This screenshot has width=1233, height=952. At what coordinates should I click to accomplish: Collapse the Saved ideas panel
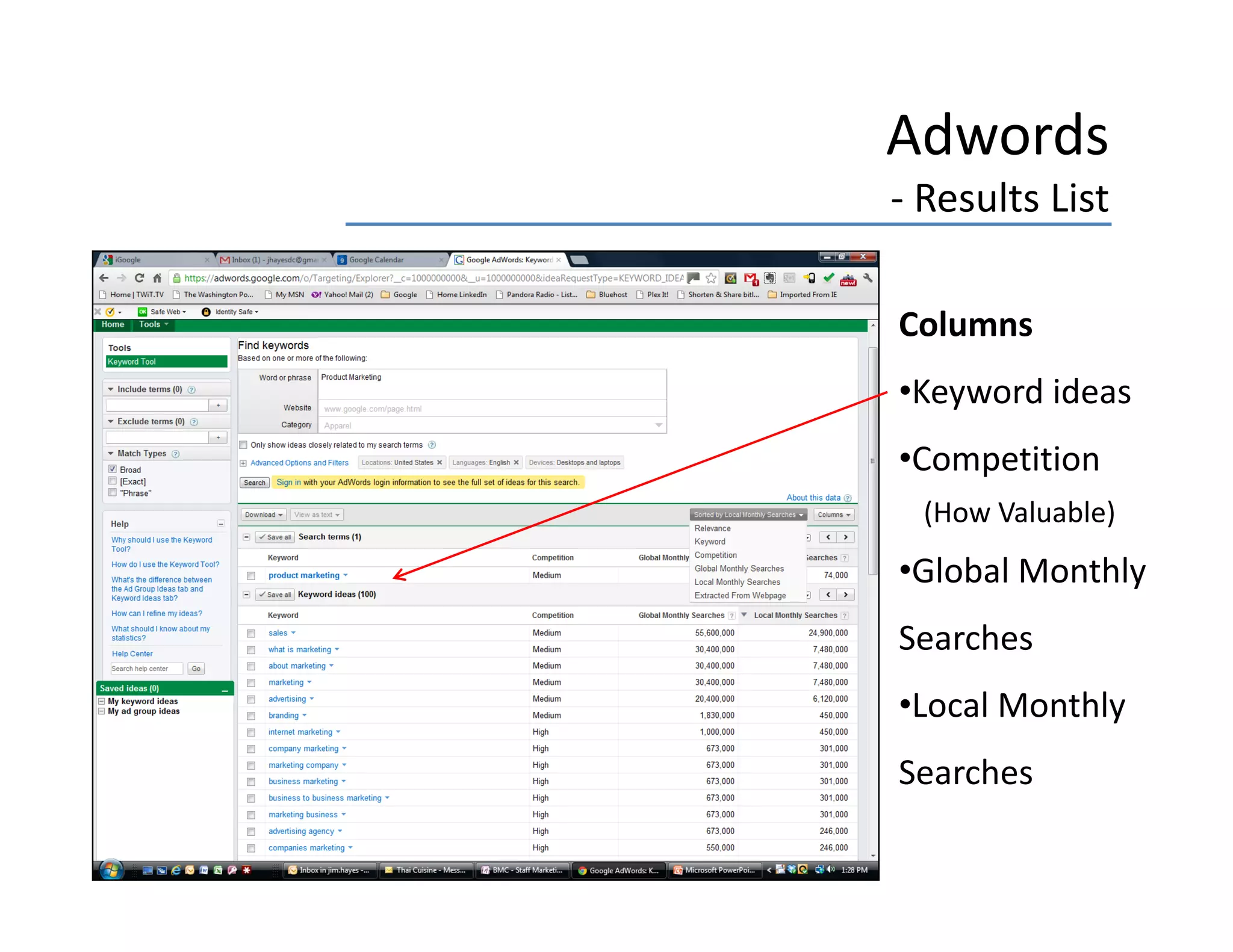(x=225, y=690)
